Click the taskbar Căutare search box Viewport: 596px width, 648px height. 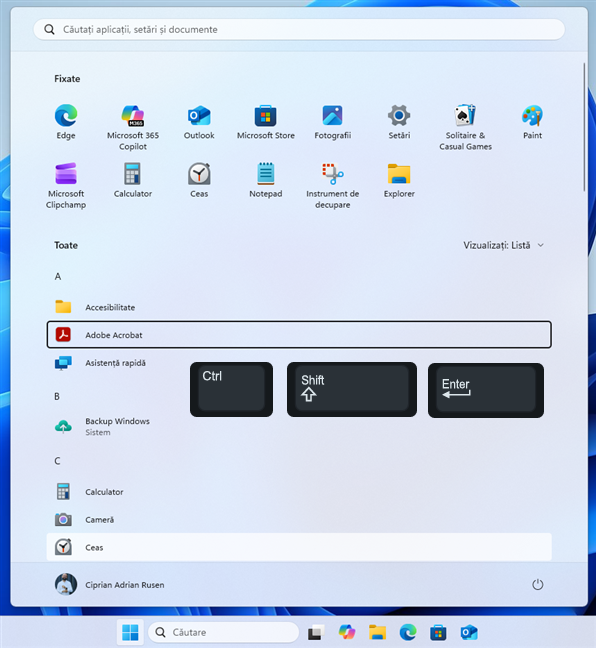point(224,632)
